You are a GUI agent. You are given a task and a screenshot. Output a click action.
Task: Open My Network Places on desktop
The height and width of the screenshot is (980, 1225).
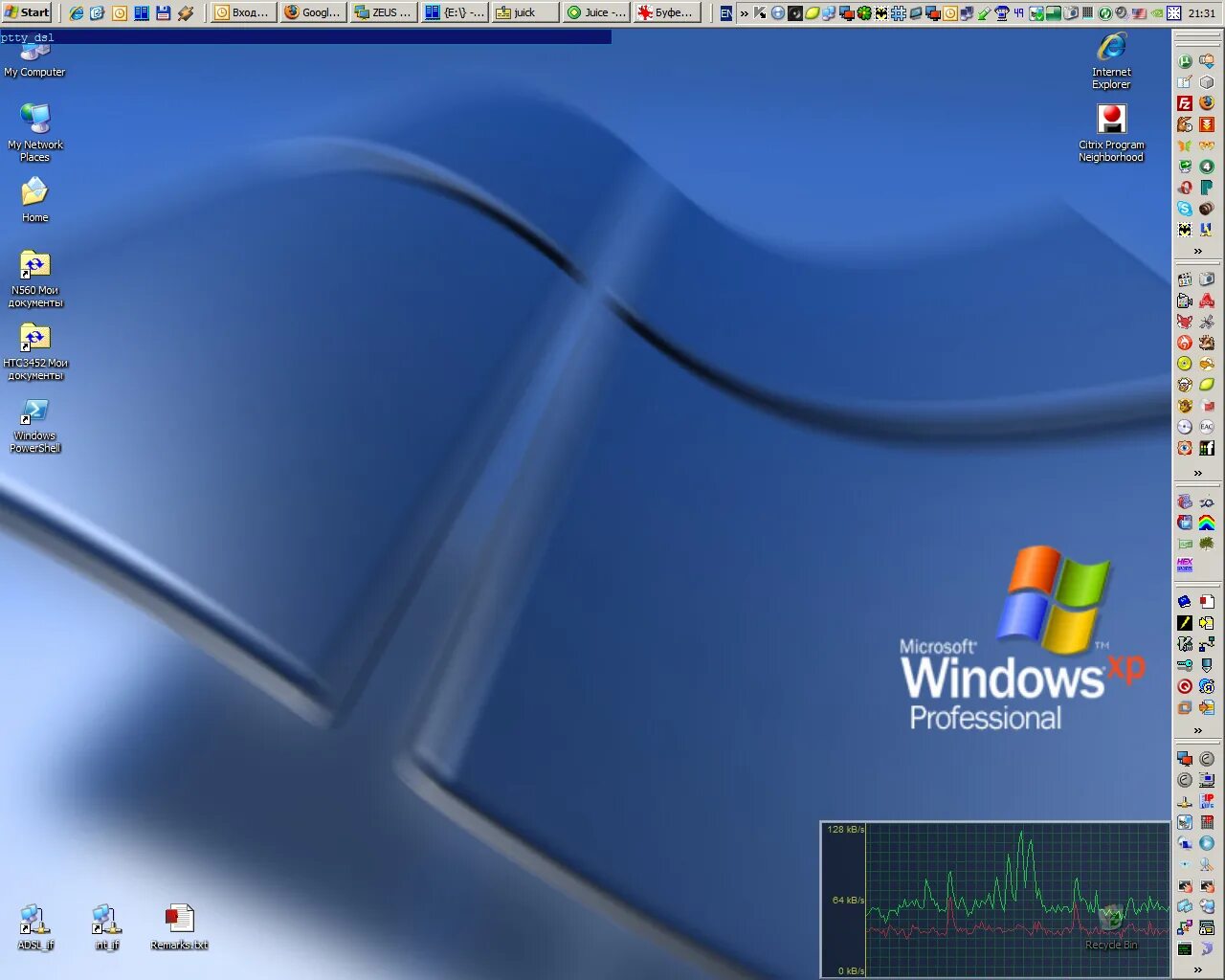(x=35, y=132)
